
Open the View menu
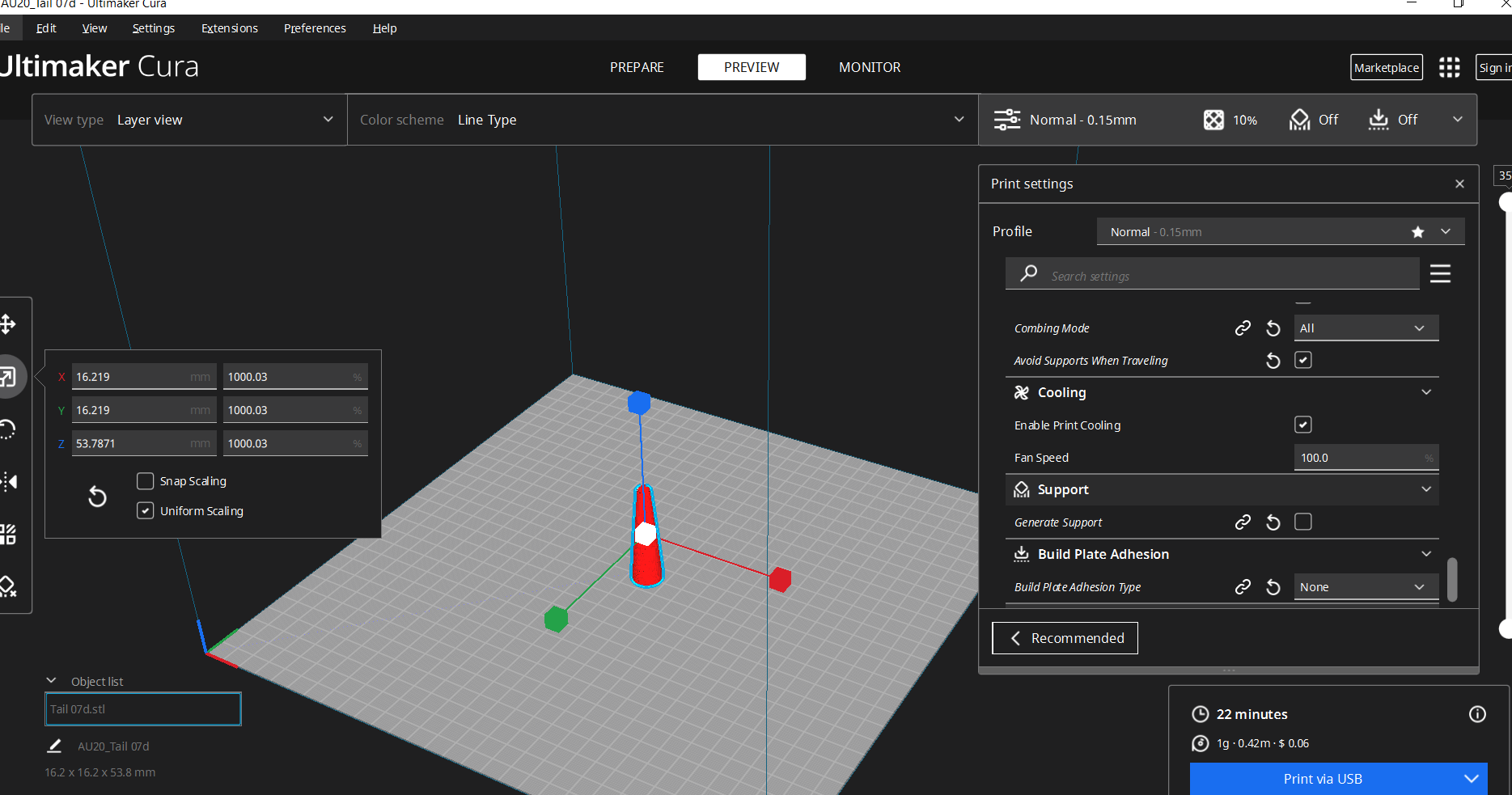tap(95, 28)
